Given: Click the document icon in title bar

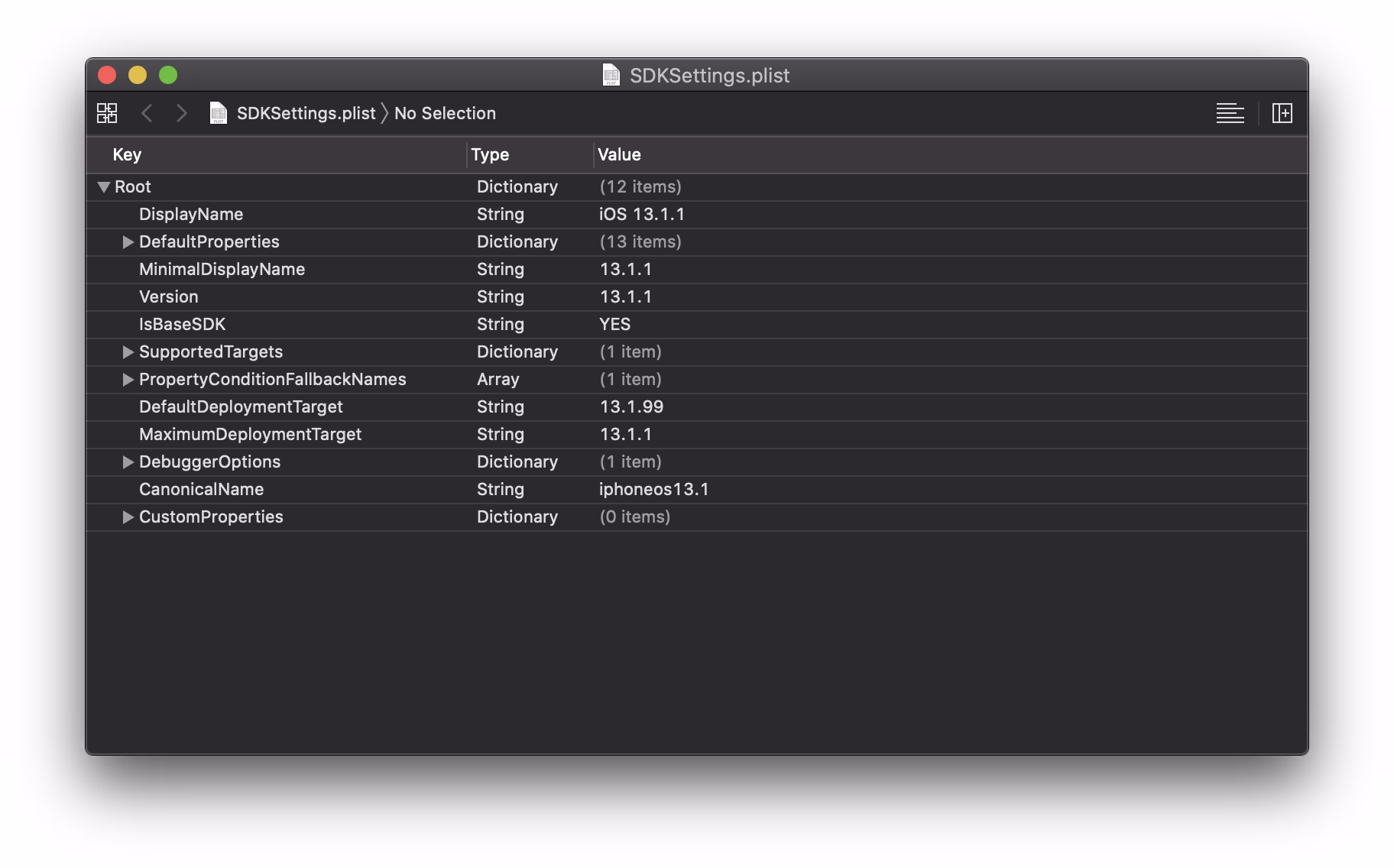Looking at the screenshot, I should click(611, 75).
